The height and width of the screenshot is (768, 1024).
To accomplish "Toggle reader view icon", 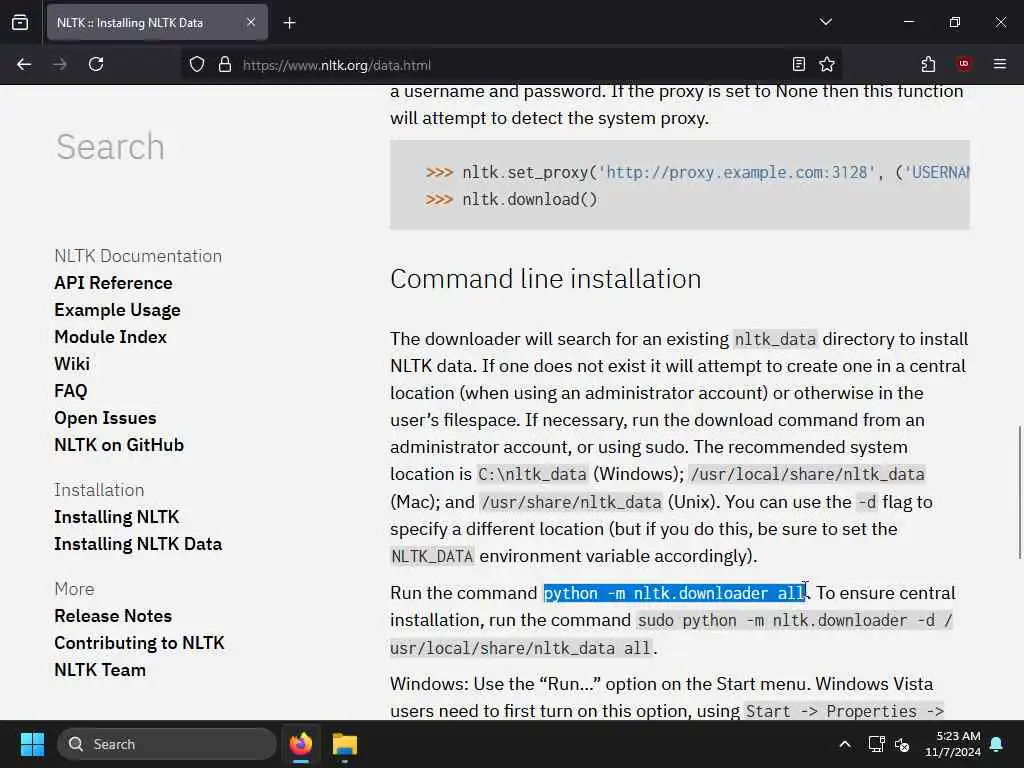I will pyautogui.click(x=799, y=64).
